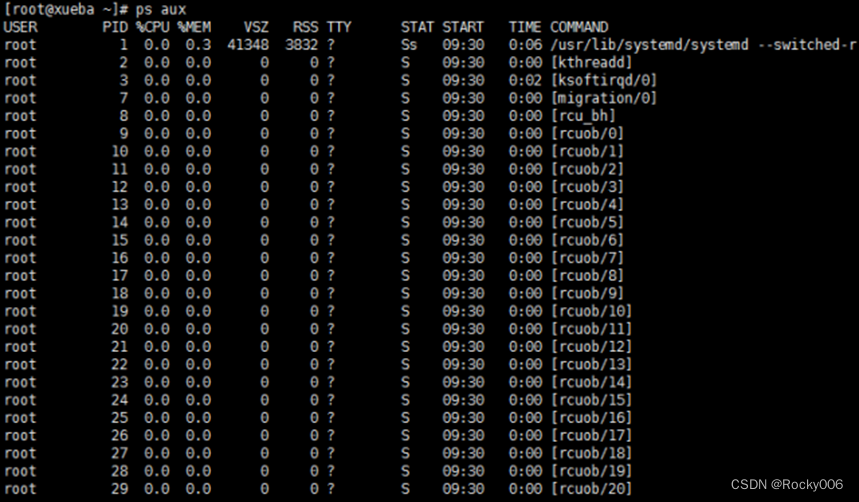Viewport: 859px width, 502px height.
Task: Select the COMMAND column header
Action: coord(579,27)
